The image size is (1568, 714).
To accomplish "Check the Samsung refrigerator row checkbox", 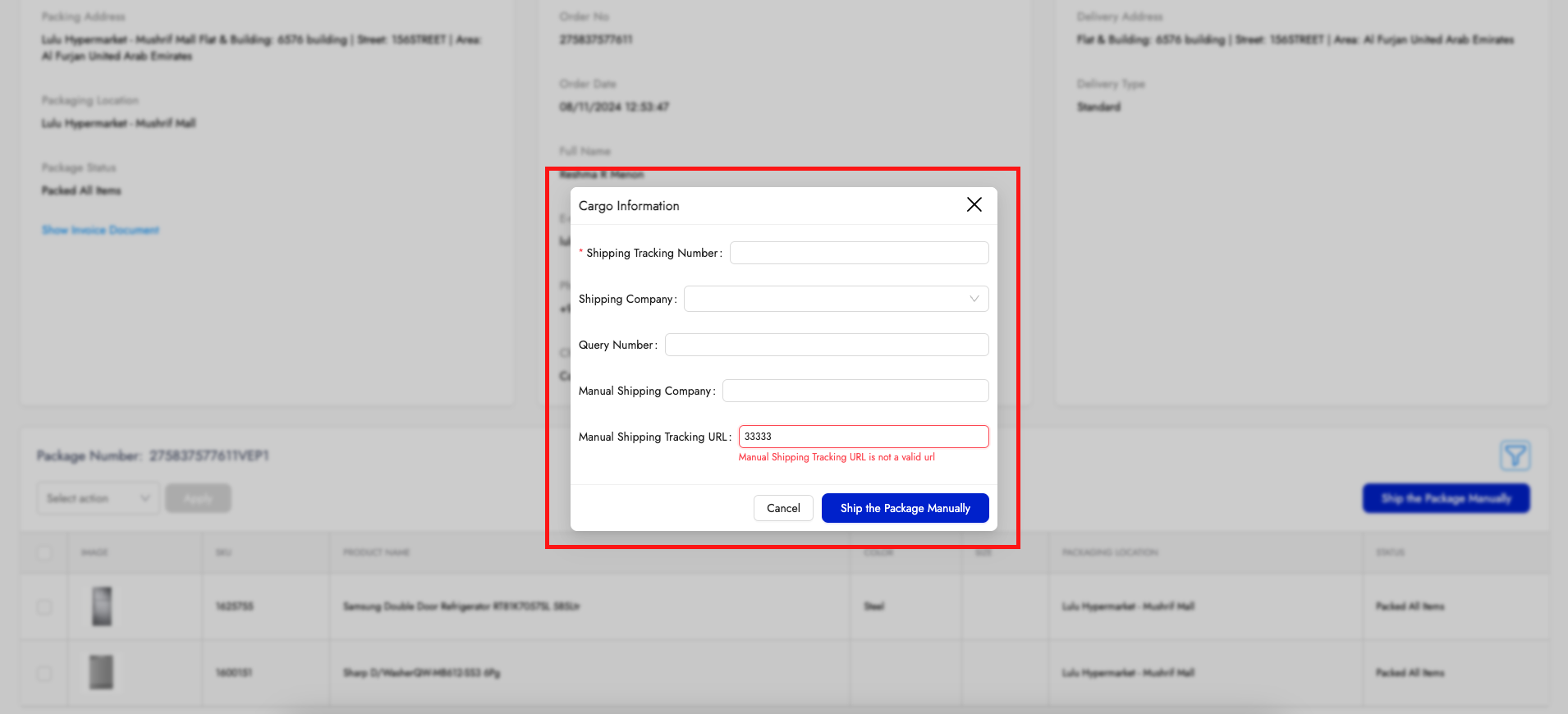I will pyautogui.click(x=44, y=606).
